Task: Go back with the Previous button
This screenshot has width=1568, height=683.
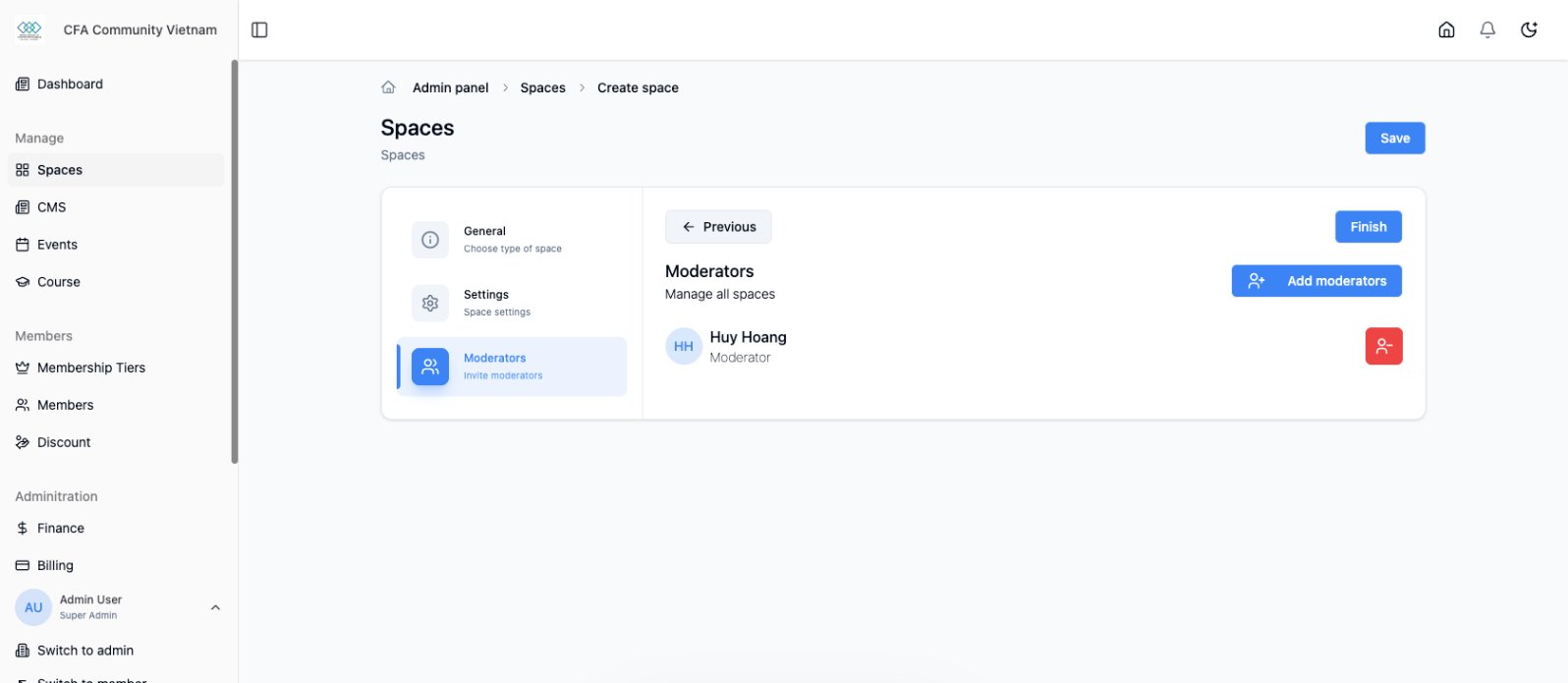Action: point(718,227)
